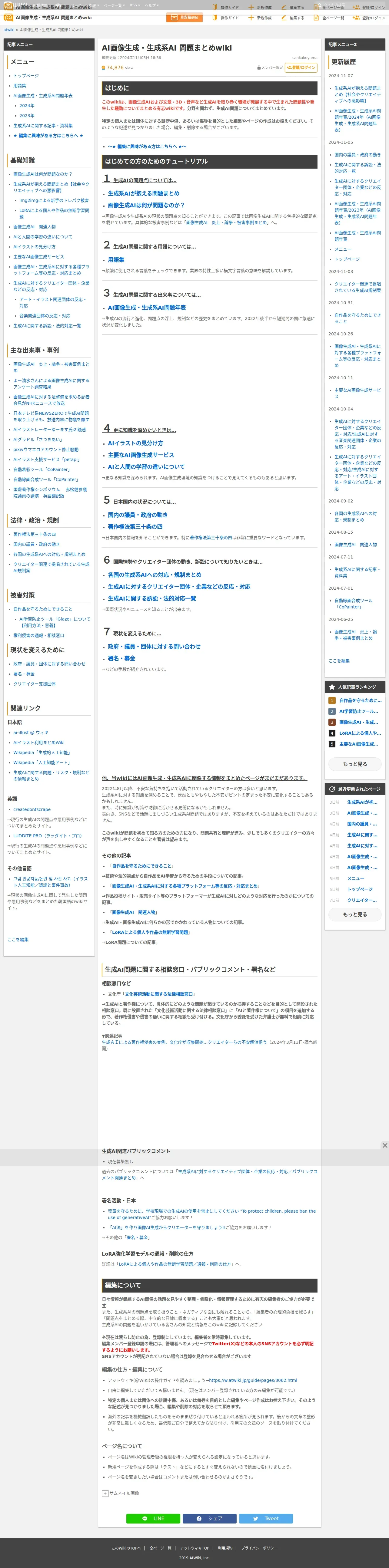The width and height of the screenshot is (389, 1568).
Task: Click the star icon in 人気記事ランキング header
Action: pyautogui.click(x=332, y=687)
